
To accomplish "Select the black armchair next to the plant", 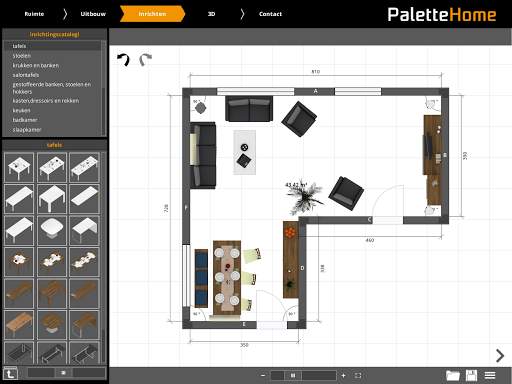I will click(x=346, y=193).
